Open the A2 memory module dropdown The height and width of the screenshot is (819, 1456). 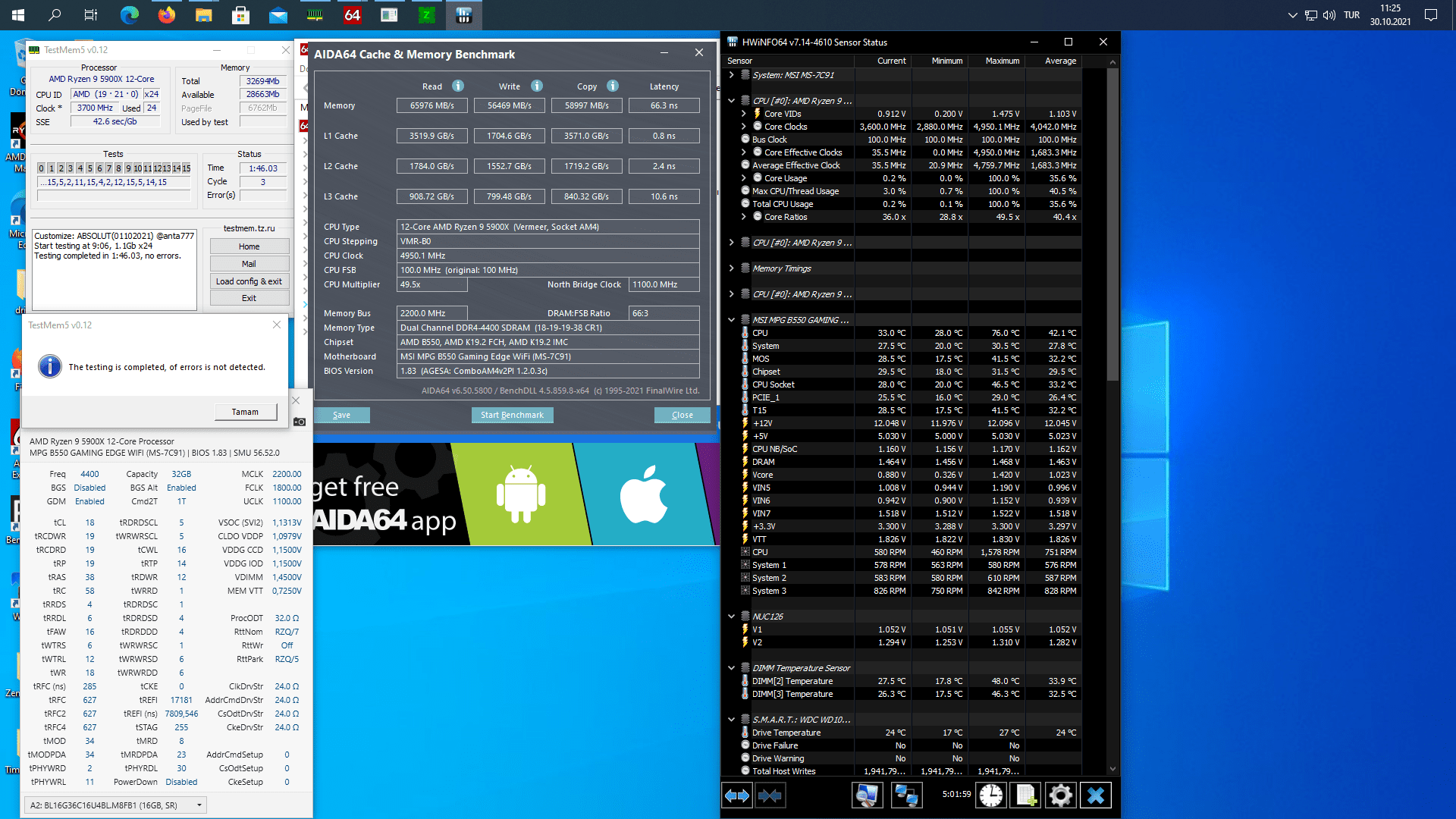point(199,805)
